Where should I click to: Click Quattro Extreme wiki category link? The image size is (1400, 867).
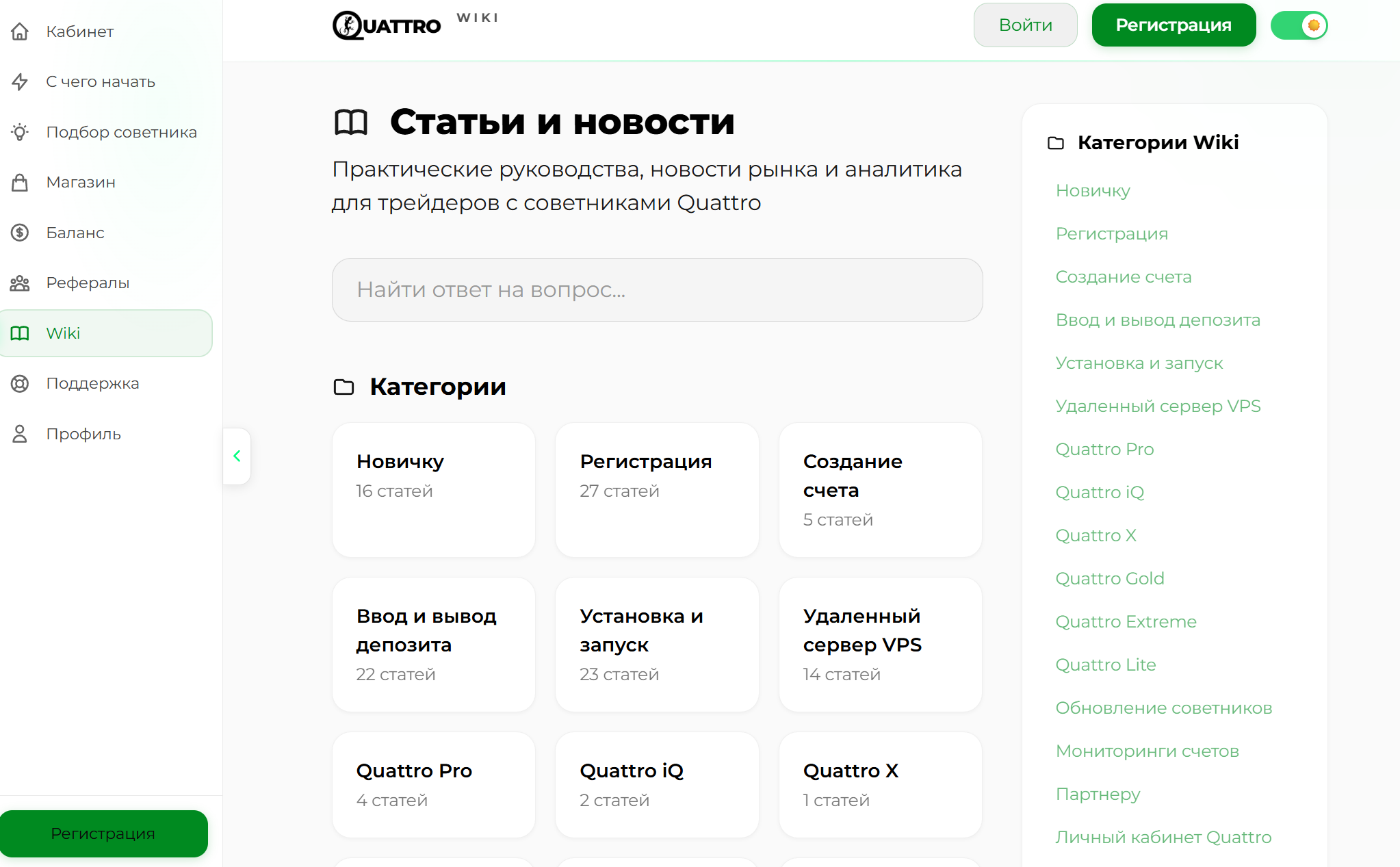point(1126,622)
